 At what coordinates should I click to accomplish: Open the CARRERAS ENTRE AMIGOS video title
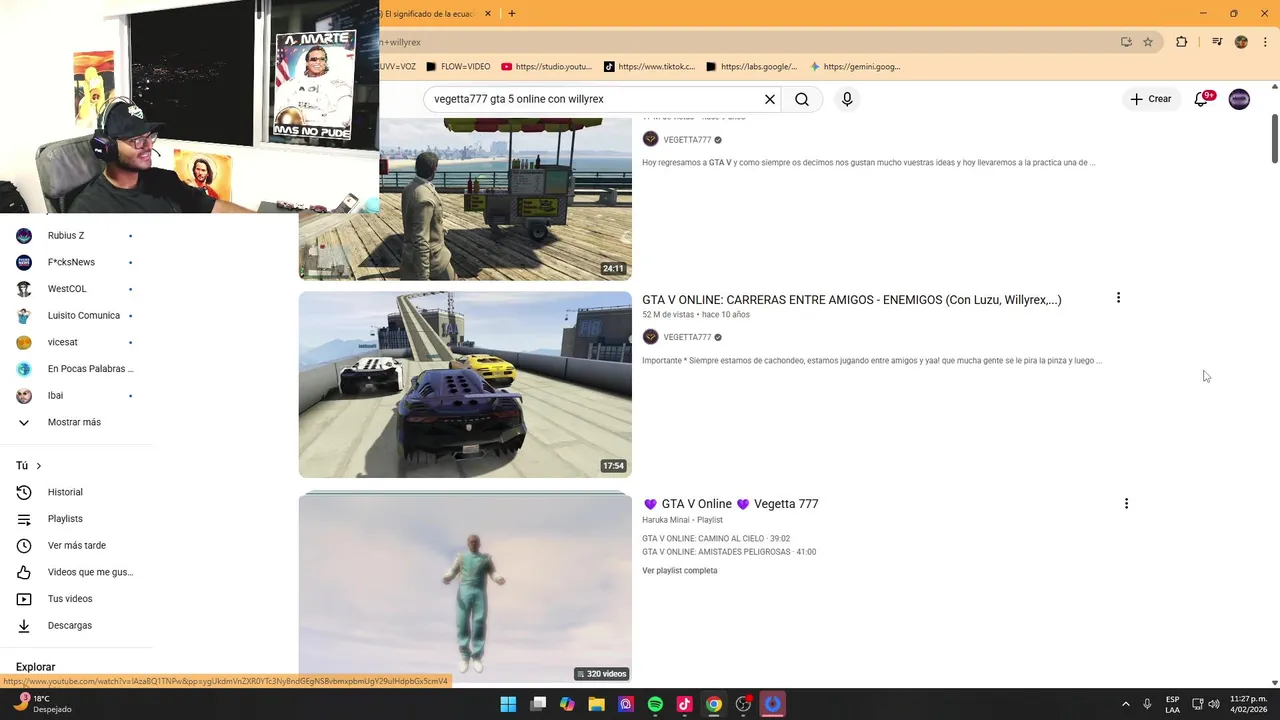click(852, 300)
